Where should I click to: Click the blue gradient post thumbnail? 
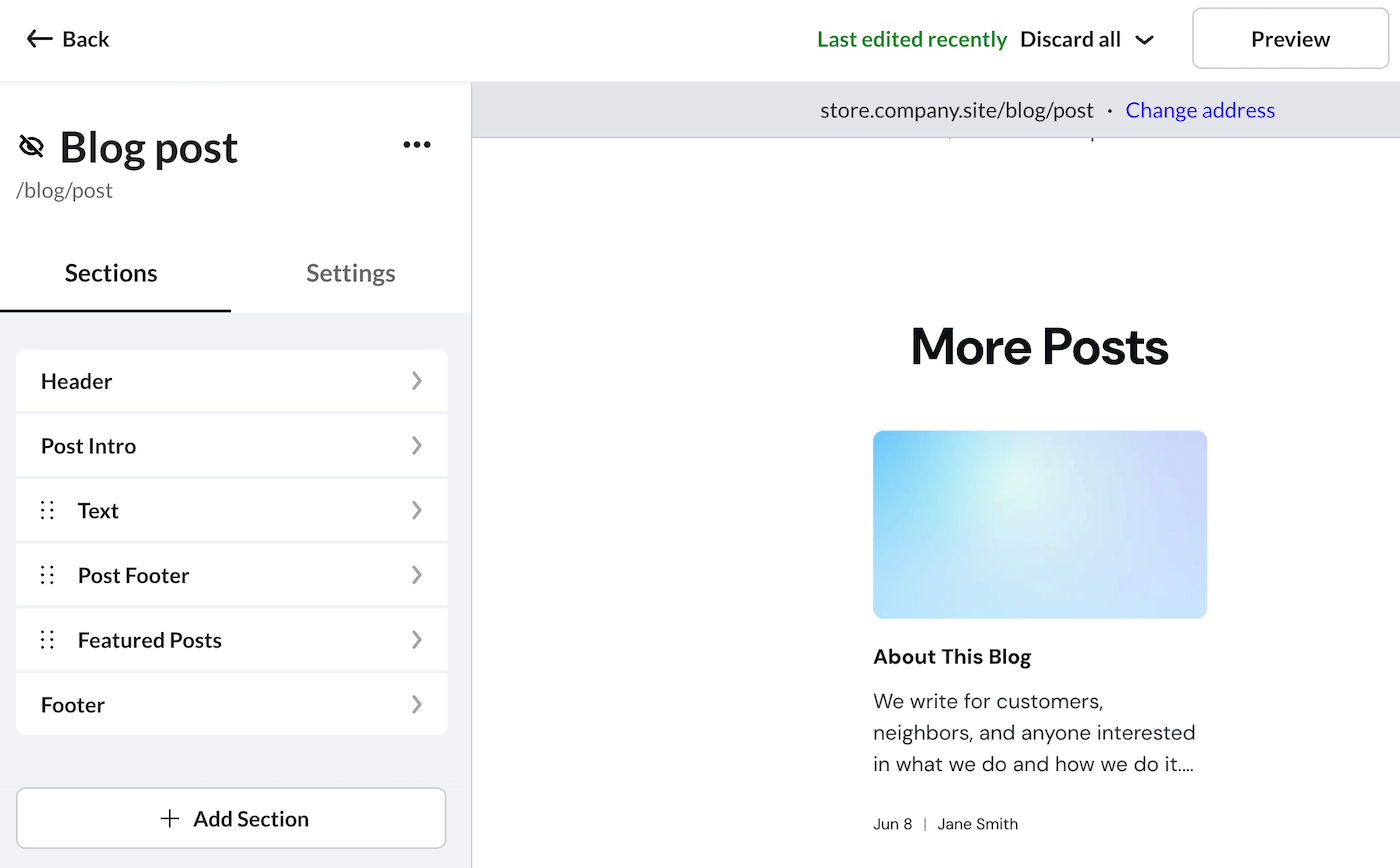point(1040,524)
